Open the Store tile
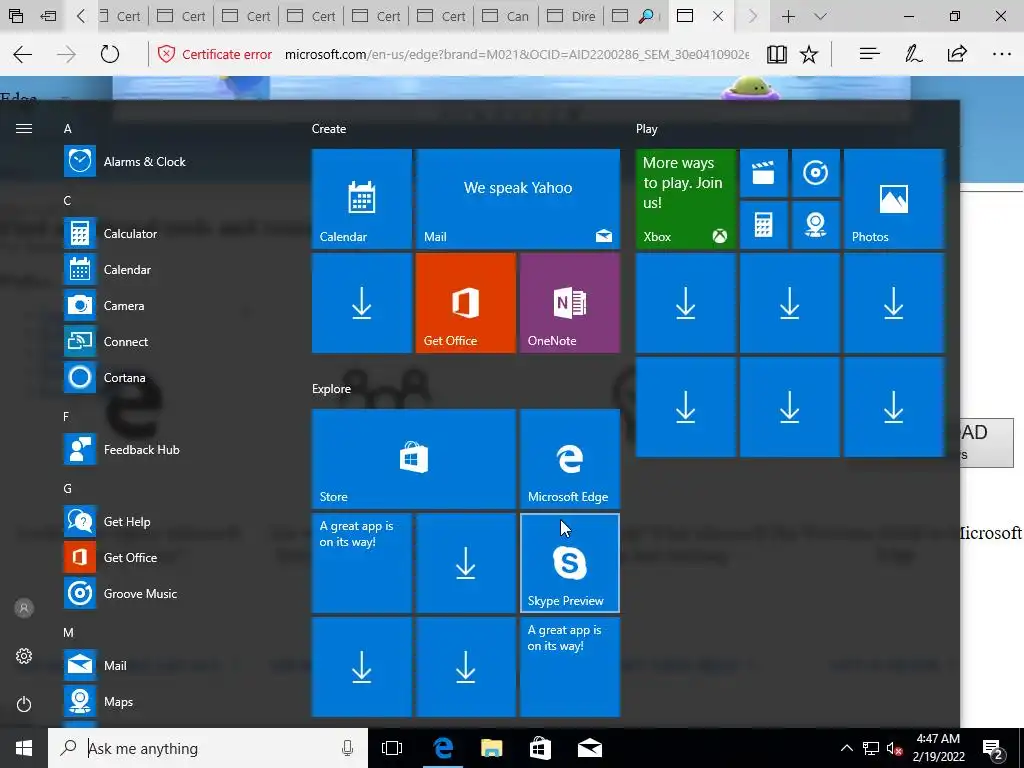Viewport: 1024px width, 768px height. [414, 458]
